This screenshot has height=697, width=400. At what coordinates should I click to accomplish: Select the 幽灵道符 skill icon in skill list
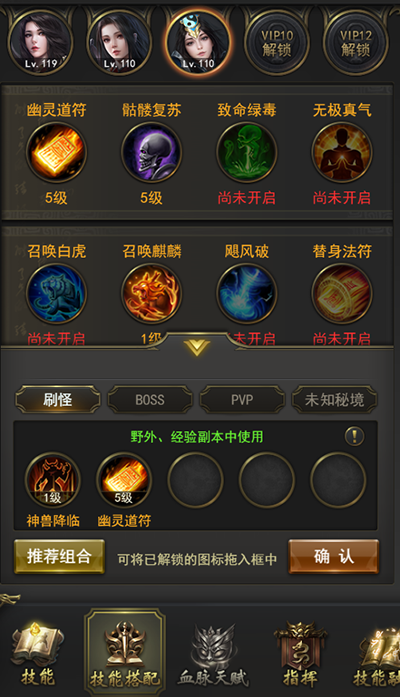click(x=56, y=152)
